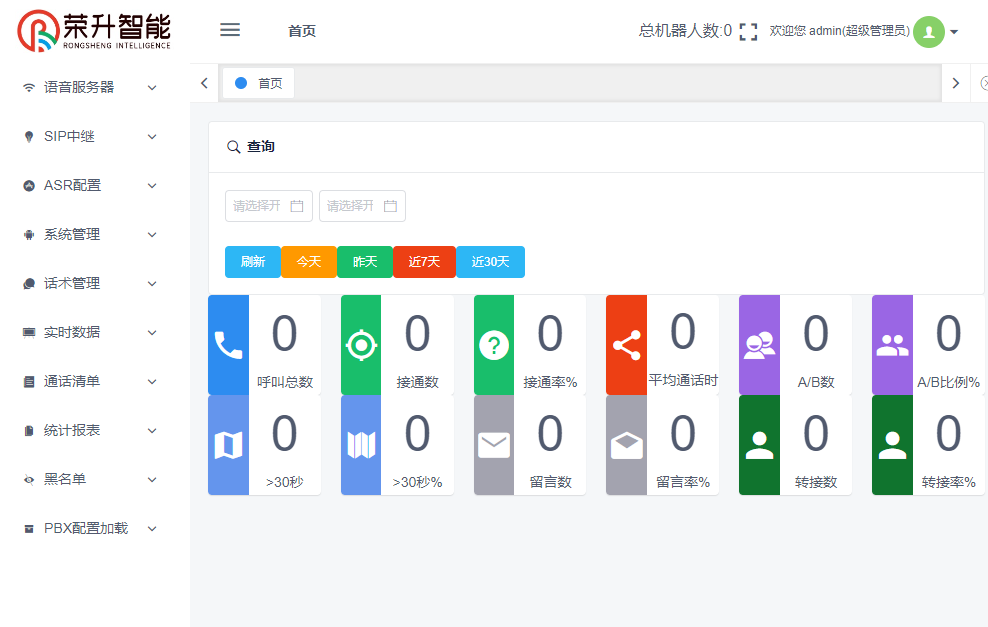The image size is (988, 627).
Task: Click the 留言数 label
Action: pyautogui.click(x=550, y=482)
